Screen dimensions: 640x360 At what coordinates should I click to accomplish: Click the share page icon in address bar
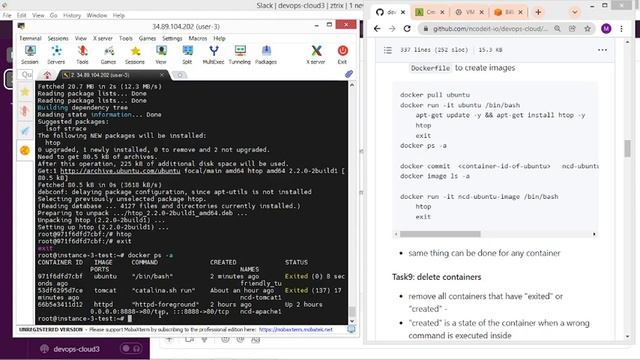pos(572,29)
